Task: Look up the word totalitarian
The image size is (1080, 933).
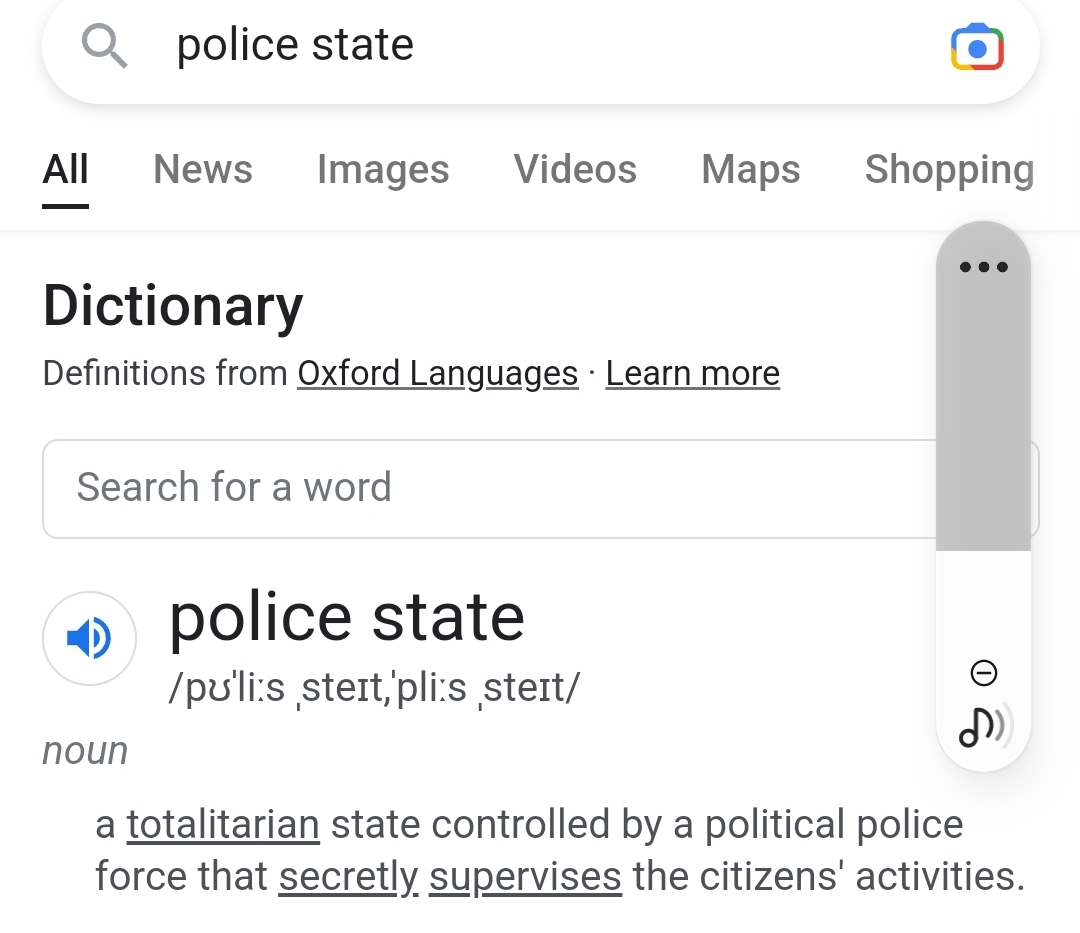Action: [223, 824]
